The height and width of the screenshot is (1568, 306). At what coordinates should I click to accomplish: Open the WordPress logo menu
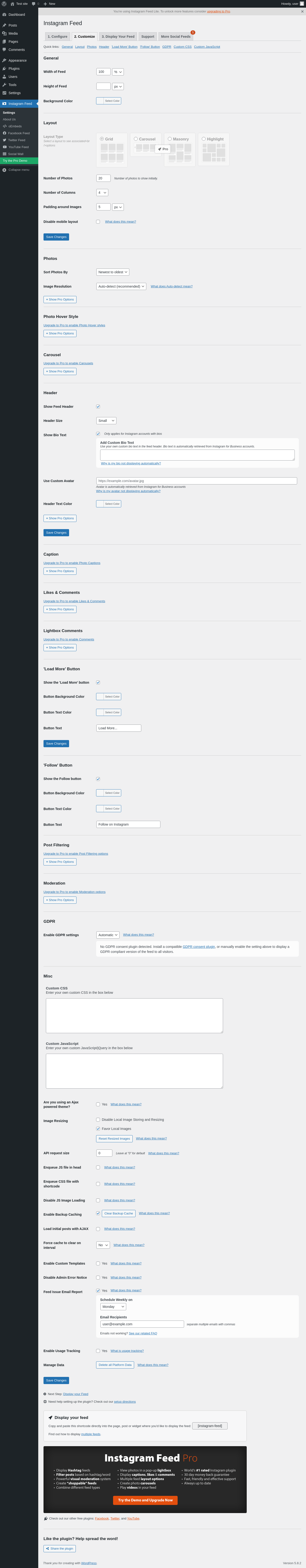point(4,4)
